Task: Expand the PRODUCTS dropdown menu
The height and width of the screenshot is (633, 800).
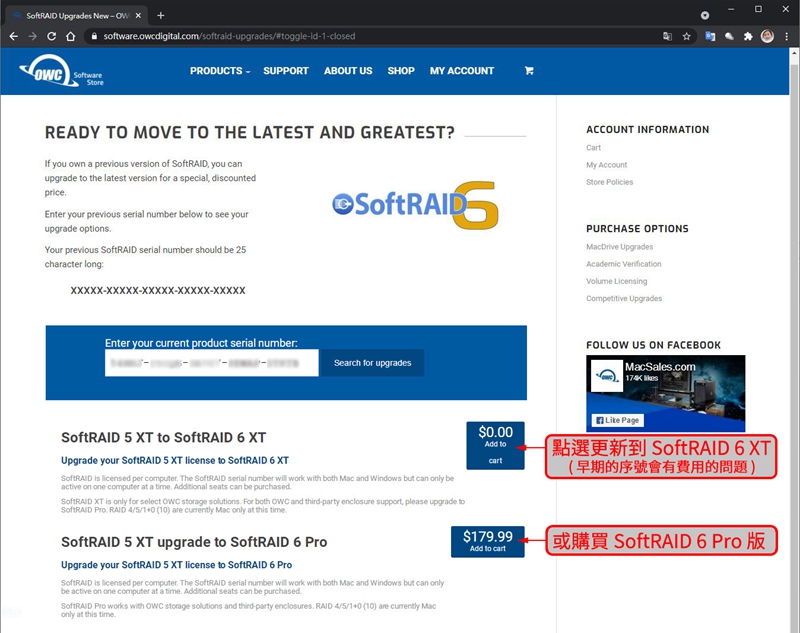Action: [x=220, y=71]
